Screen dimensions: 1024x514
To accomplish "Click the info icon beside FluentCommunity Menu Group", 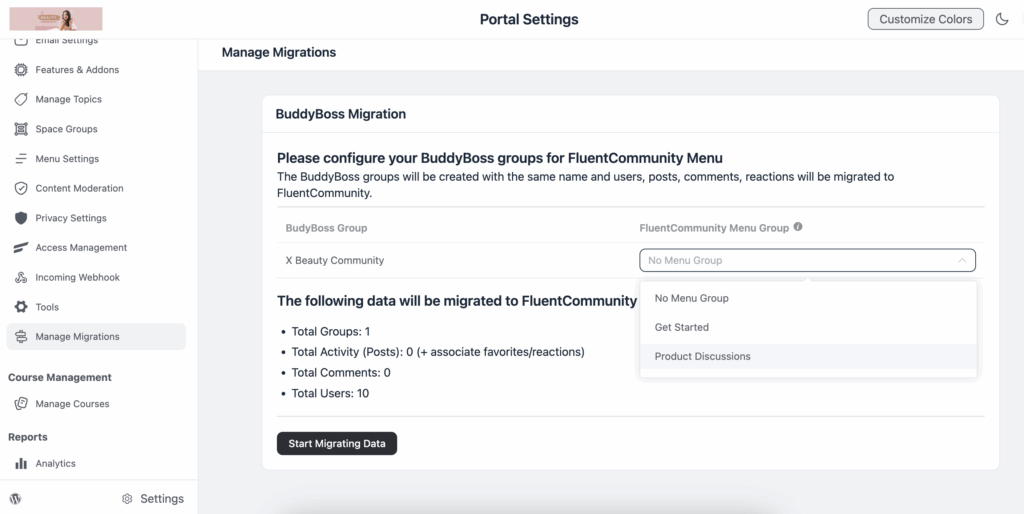I will 797,227.
